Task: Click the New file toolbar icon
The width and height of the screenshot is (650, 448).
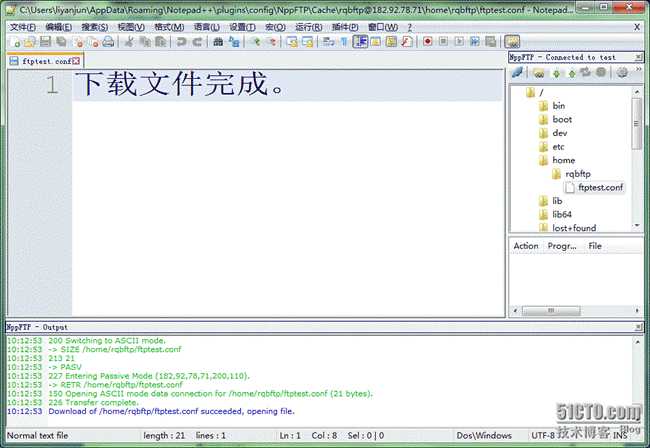Action: pyautogui.click(x=15, y=42)
